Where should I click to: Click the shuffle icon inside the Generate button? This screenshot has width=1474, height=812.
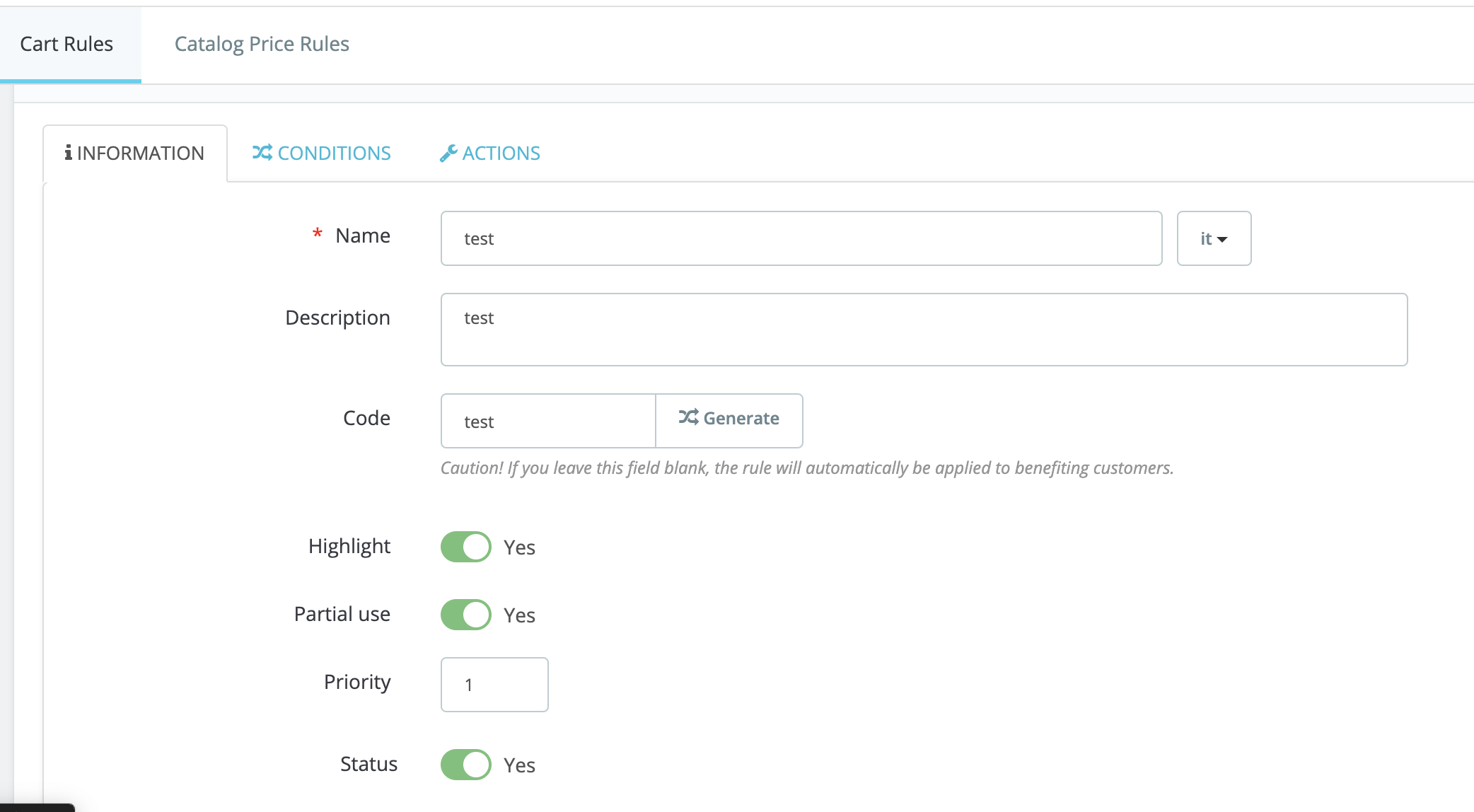tap(690, 418)
